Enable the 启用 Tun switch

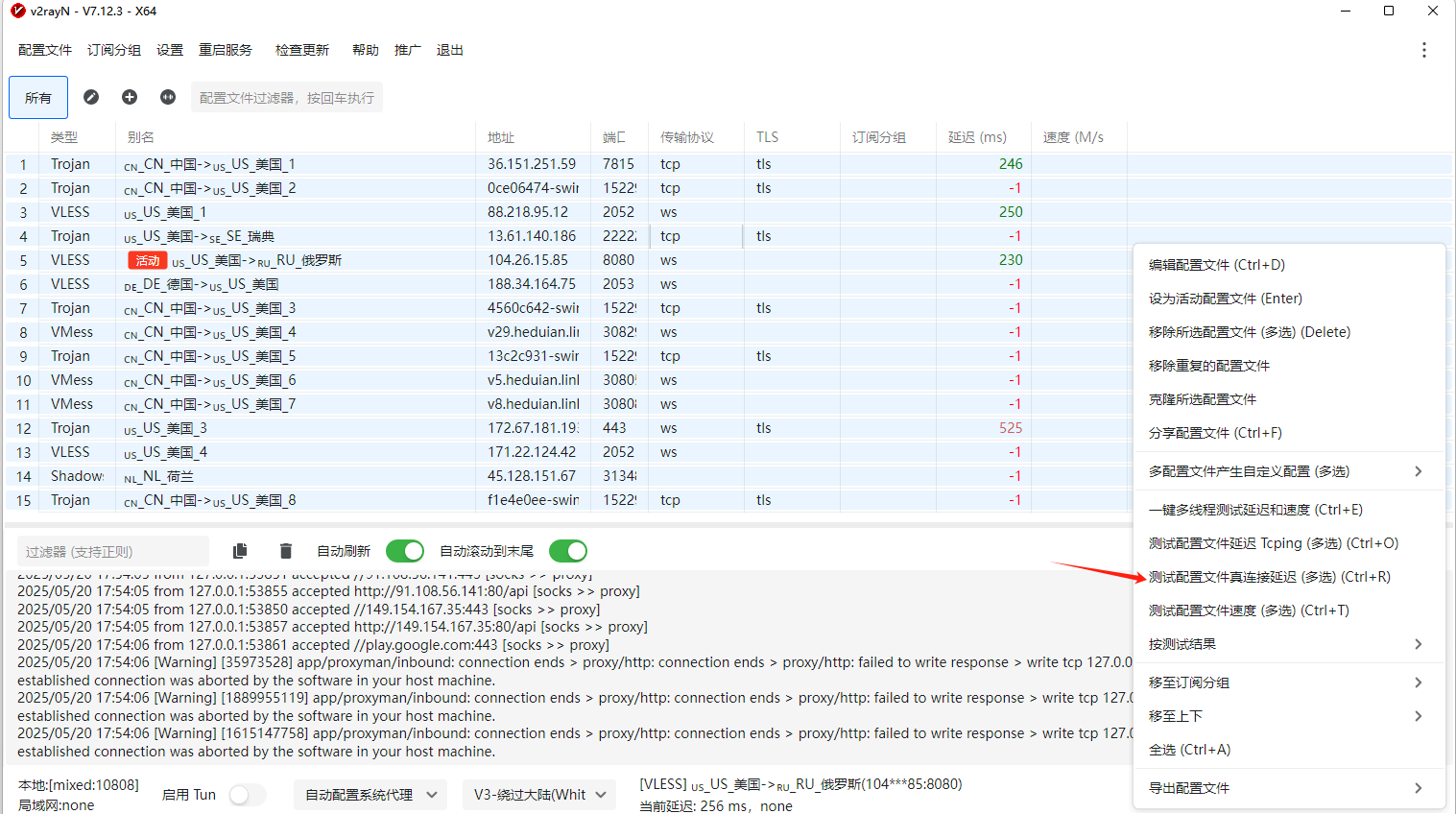(x=248, y=795)
